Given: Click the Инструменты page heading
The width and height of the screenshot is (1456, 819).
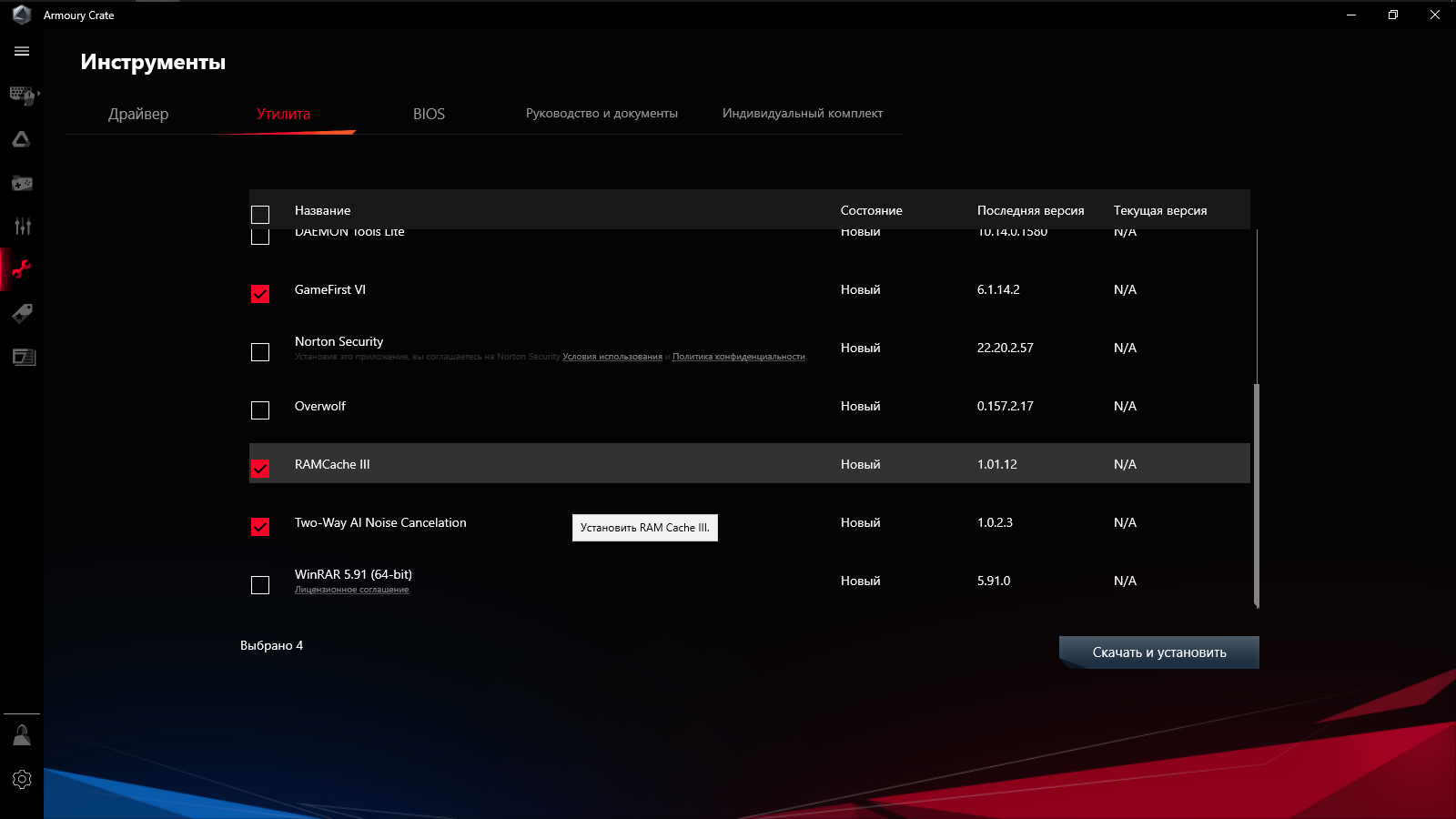Looking at the screenshot, I should [153, 62].
